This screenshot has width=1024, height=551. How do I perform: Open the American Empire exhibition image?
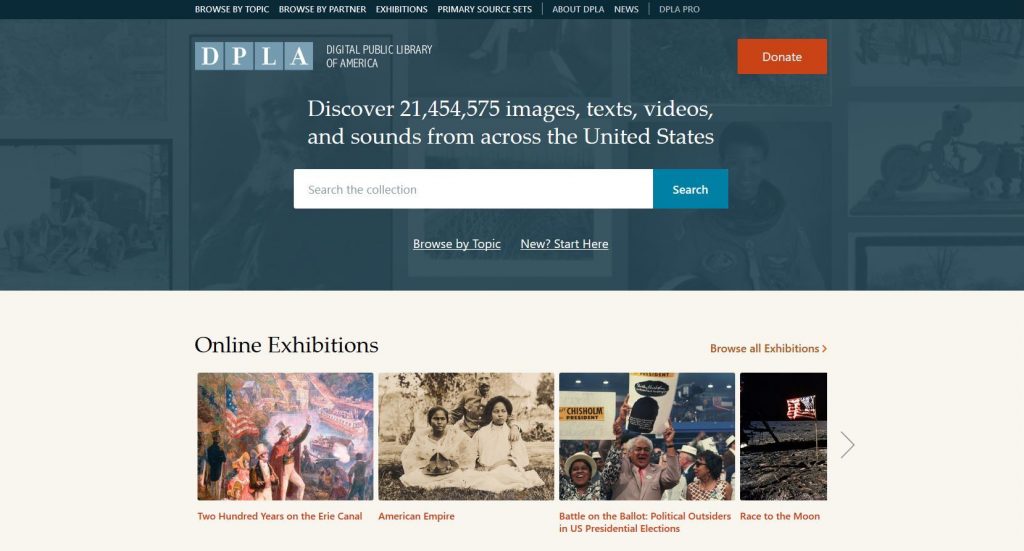(466, 436)
